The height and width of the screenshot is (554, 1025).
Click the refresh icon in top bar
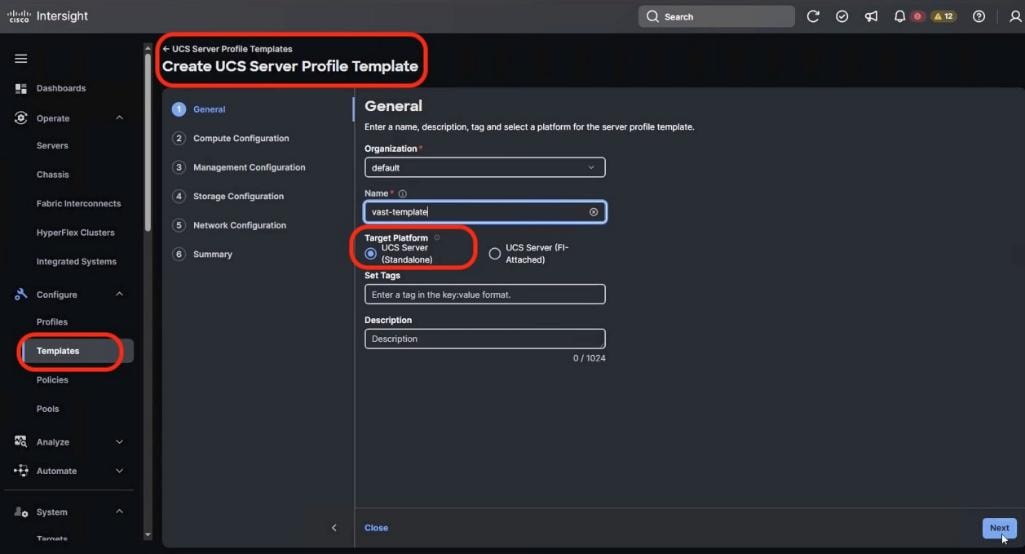[813, 16]
